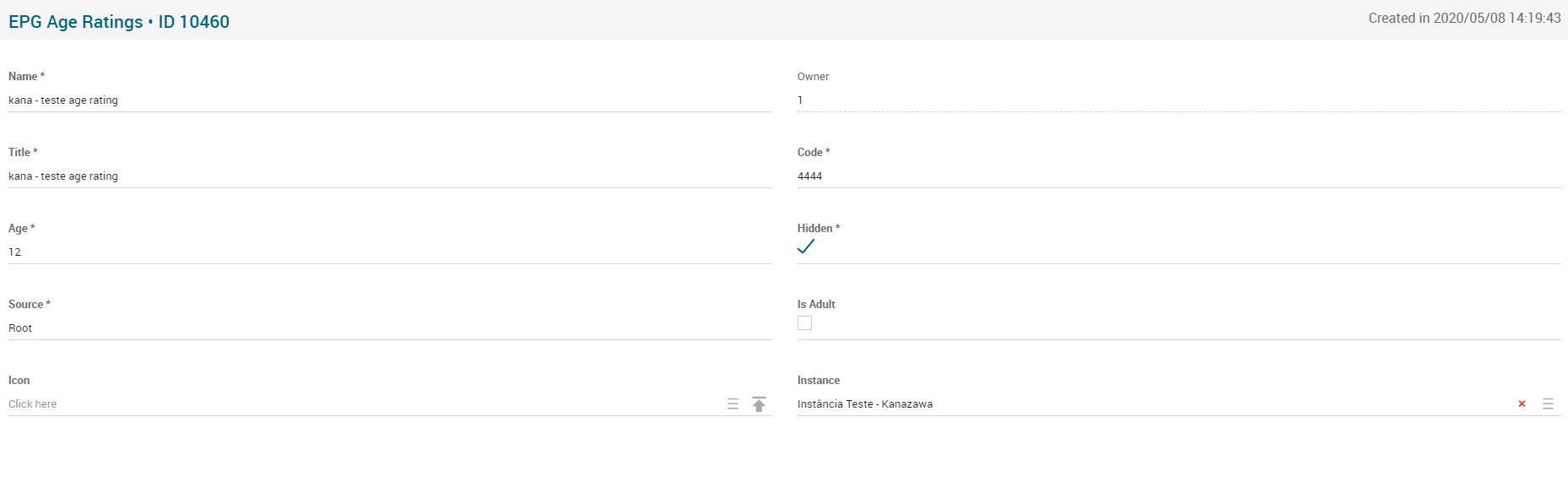This screenshot has width=1568, height=482.
Task: Open the list icon in the Instance field
Action: (x=1548, y=404)
